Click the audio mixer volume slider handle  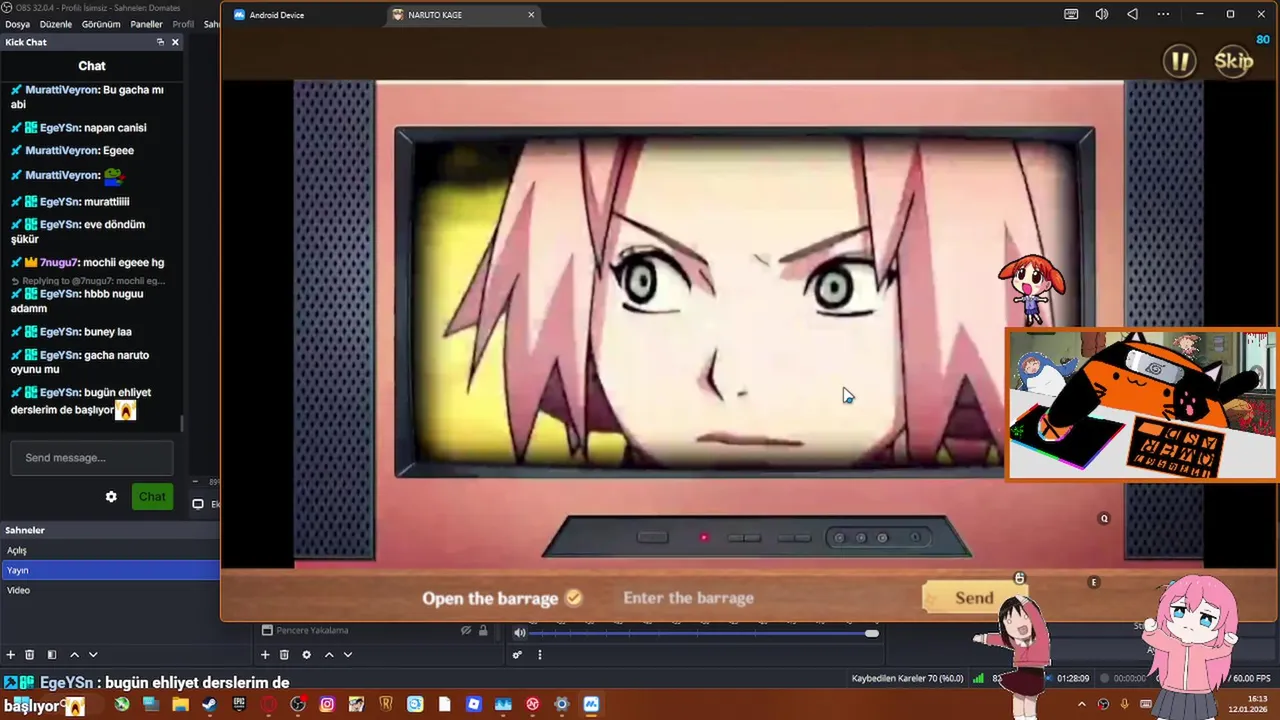[872, 633]
